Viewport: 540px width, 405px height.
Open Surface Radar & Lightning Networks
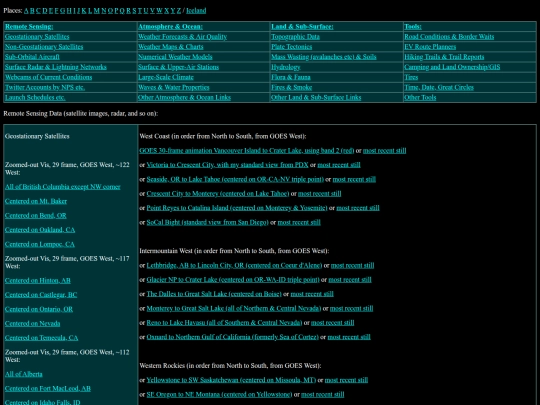coord(55,67)
